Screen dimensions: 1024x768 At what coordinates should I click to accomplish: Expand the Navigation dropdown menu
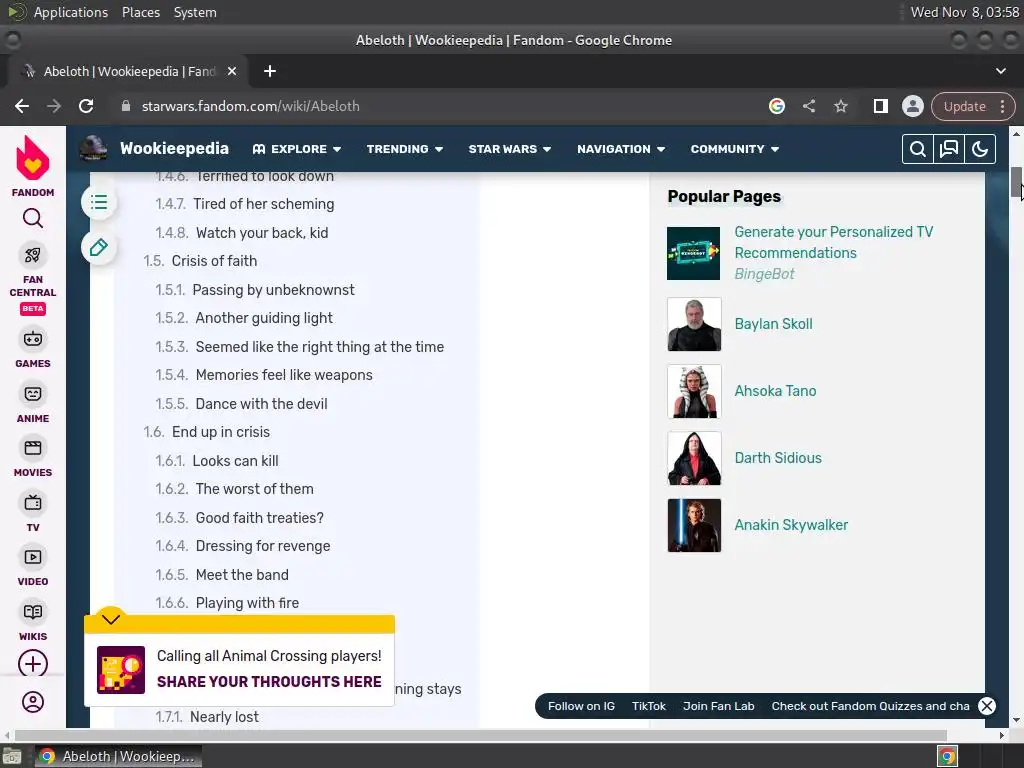coord(620,149)
